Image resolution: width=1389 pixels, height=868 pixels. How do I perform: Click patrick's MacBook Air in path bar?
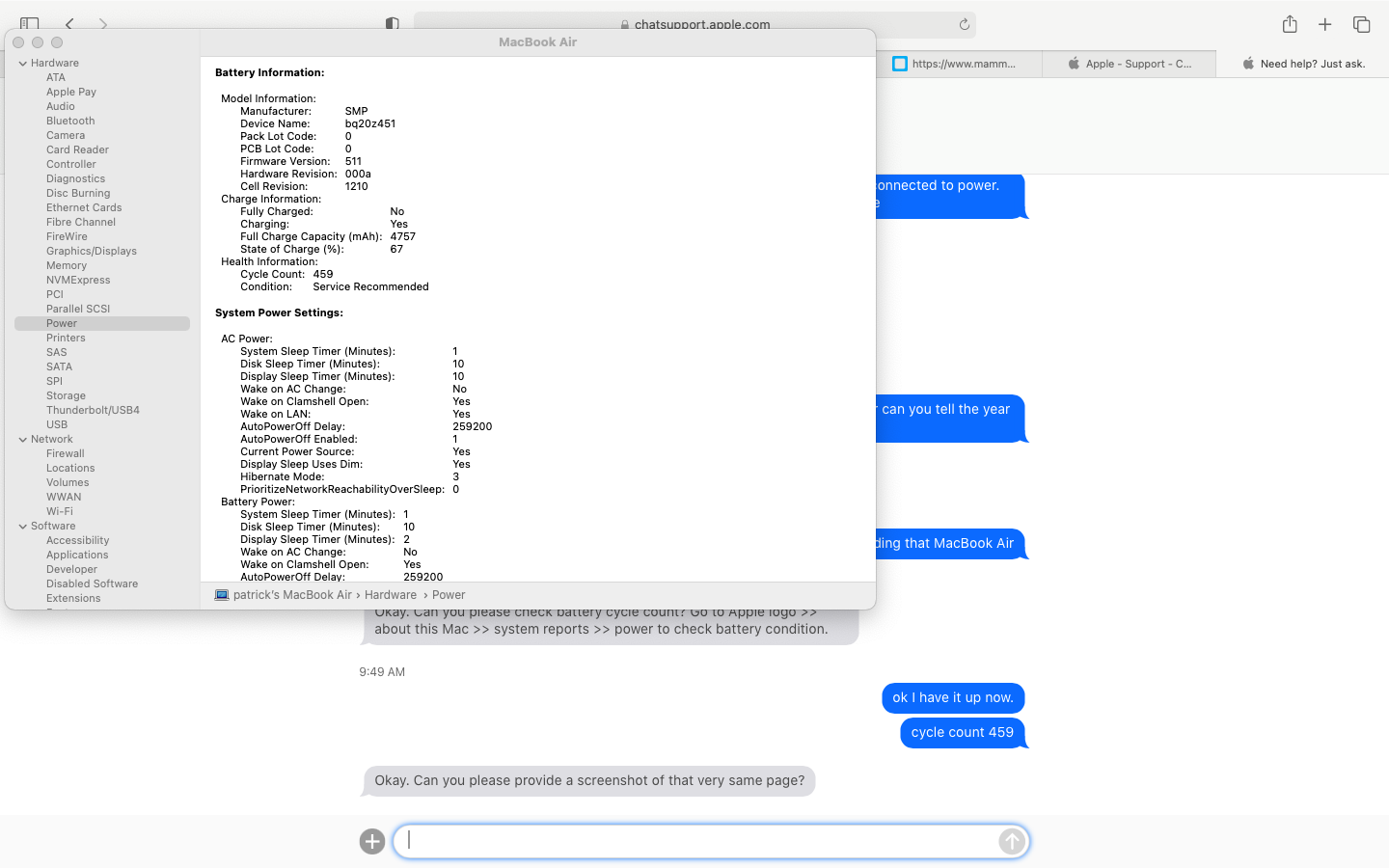pos(292,595)
